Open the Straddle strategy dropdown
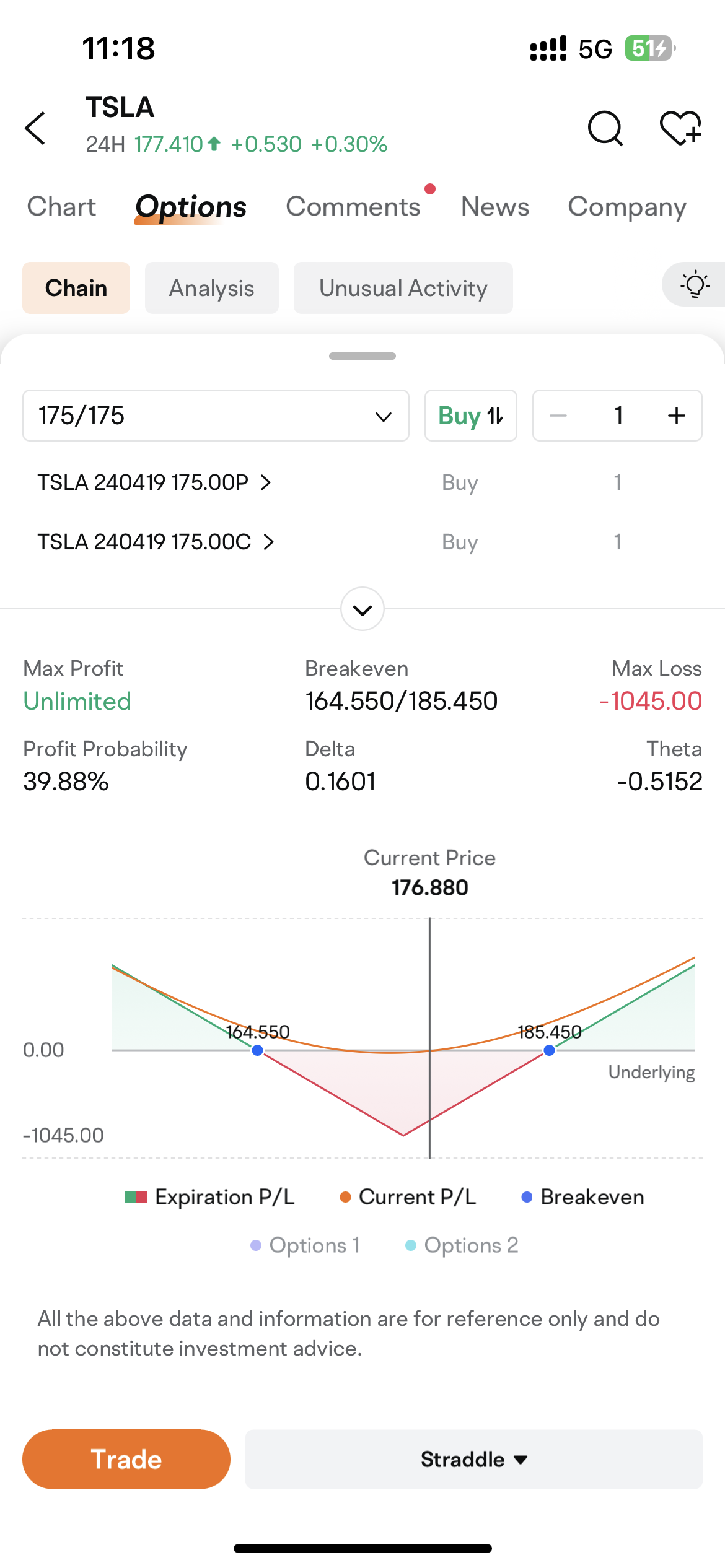 [x=474, y=1459]
